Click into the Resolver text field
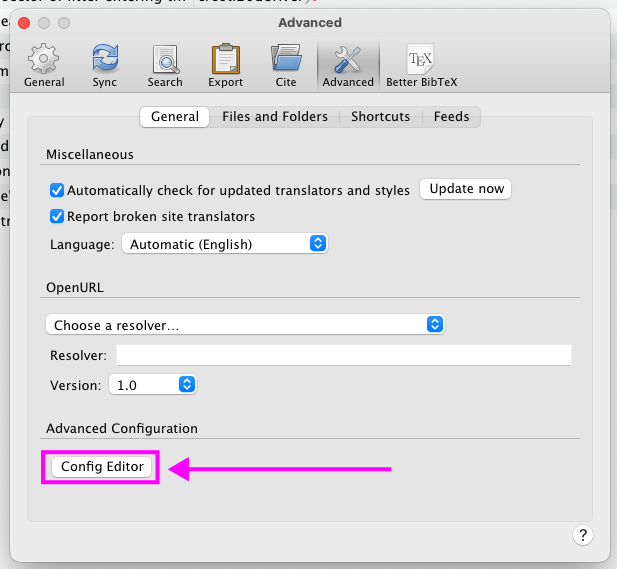The width and height of the screenshot is (617, 569). [343, 356]
